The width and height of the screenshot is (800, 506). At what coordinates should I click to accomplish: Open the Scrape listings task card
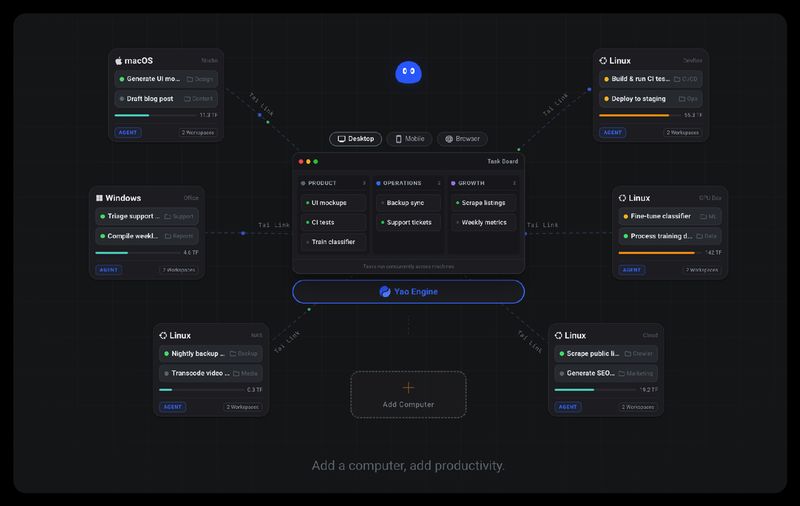(484, 203)
